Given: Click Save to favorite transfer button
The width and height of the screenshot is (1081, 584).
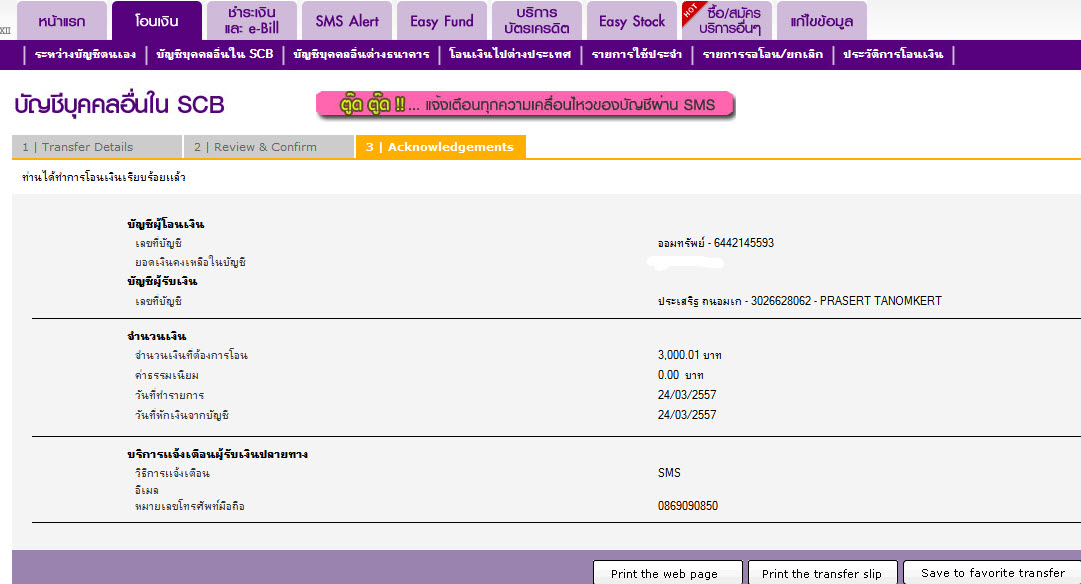Looking at the screenshot, I should coord(992,573).
